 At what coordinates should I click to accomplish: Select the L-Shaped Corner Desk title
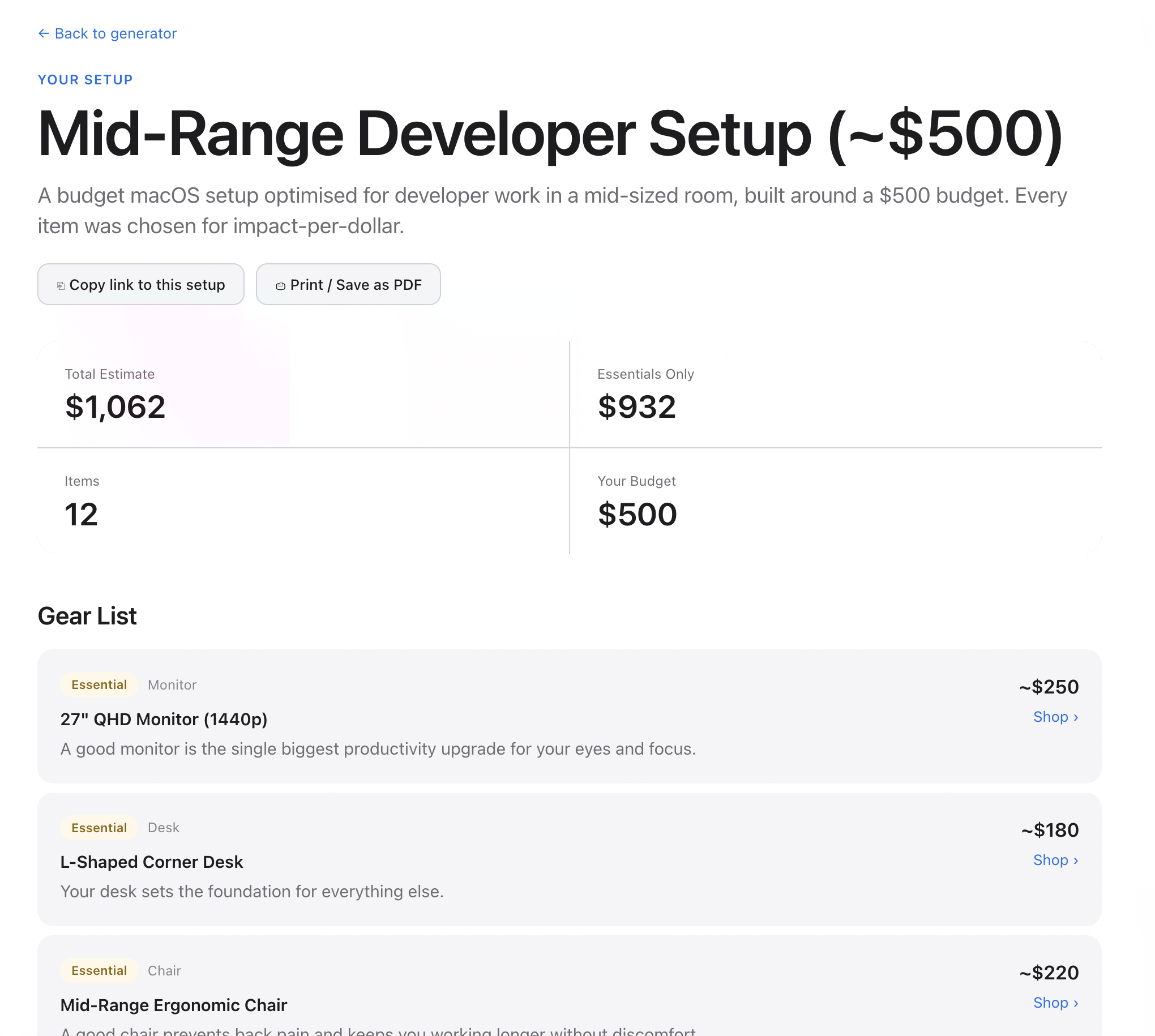[x=151, y=862]
